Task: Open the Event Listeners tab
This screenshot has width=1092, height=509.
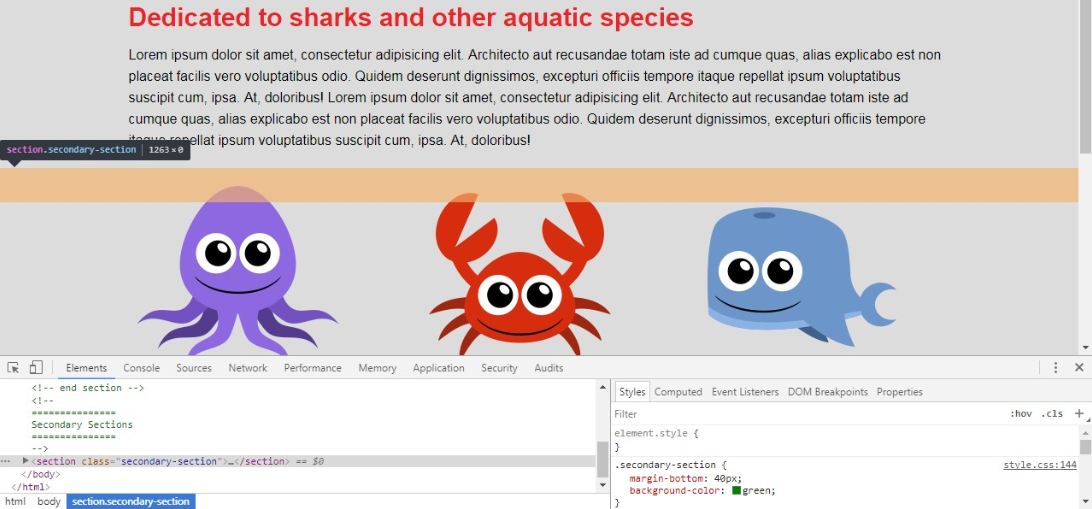Action: 744,392
